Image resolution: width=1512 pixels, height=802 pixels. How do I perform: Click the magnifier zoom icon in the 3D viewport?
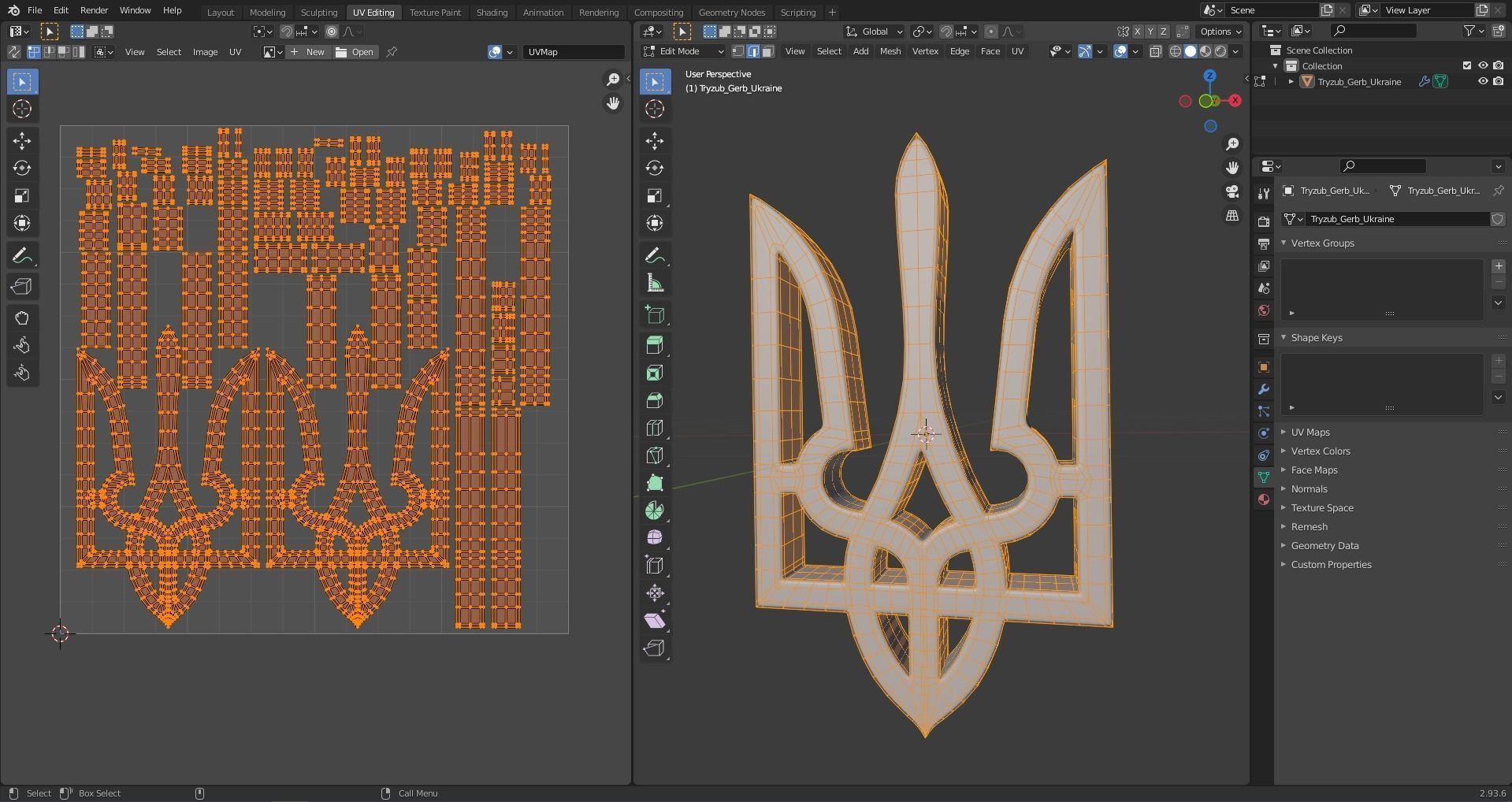tap(1233, 143)
